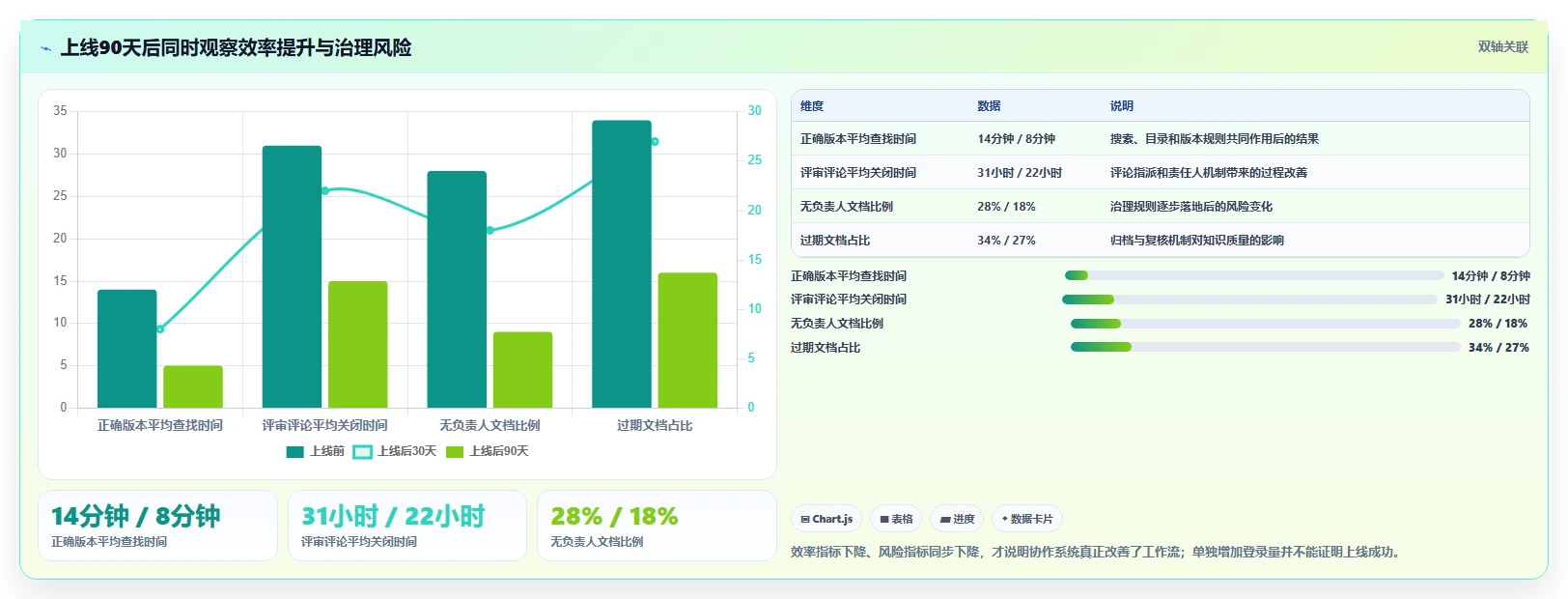Click table row label 正确版本平均查找时间
Image resolution: width=1568 pixels, height=599 pixels.
[x=858, y=139]
